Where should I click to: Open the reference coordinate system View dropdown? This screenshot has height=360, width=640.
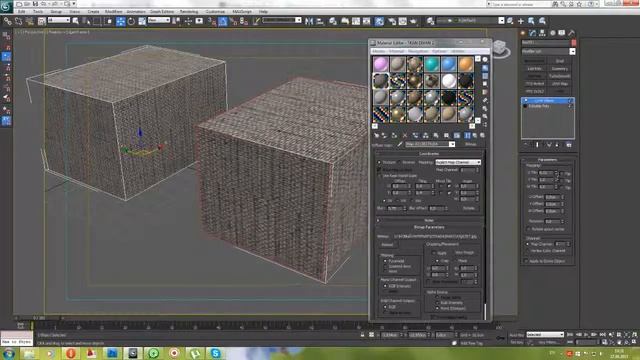click(159, 20)
